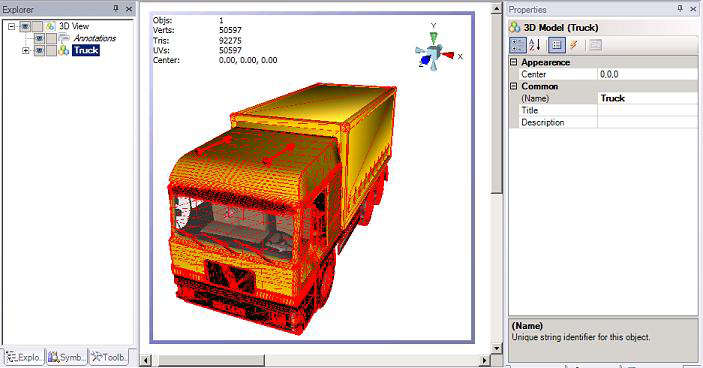Toggle visibility of 3D View node
Image resolution: width=703 pixels, height=368 pixels.
(25, 26)
